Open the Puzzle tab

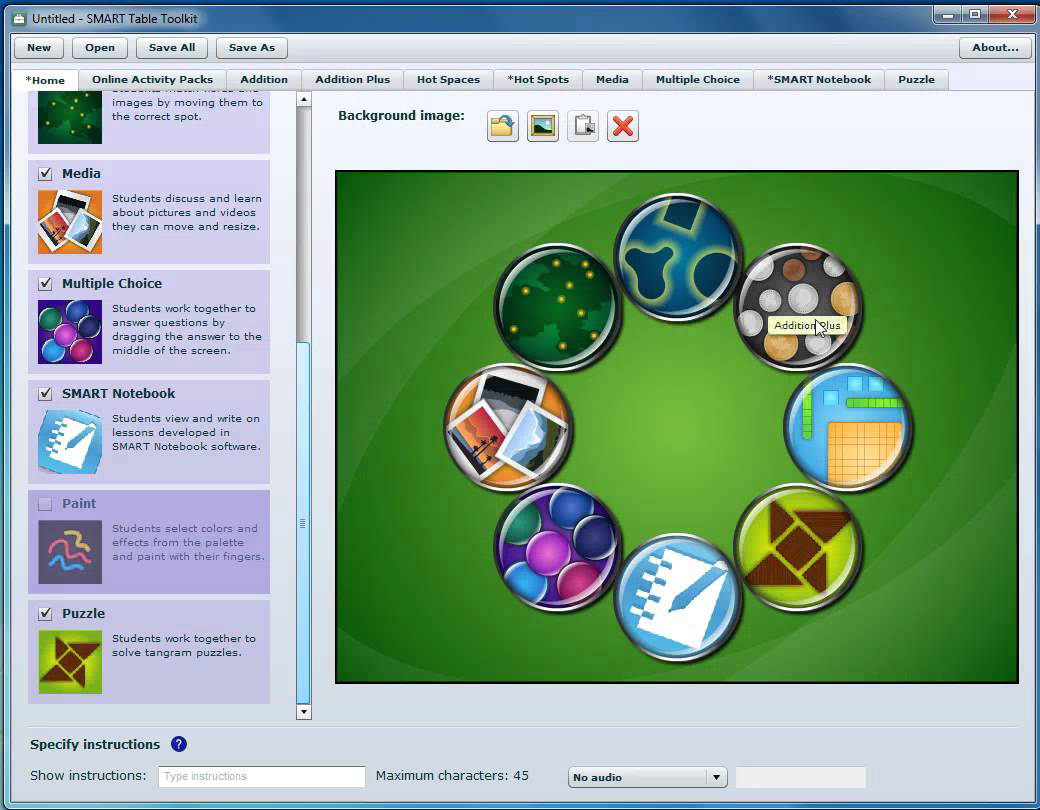point(917,80)
